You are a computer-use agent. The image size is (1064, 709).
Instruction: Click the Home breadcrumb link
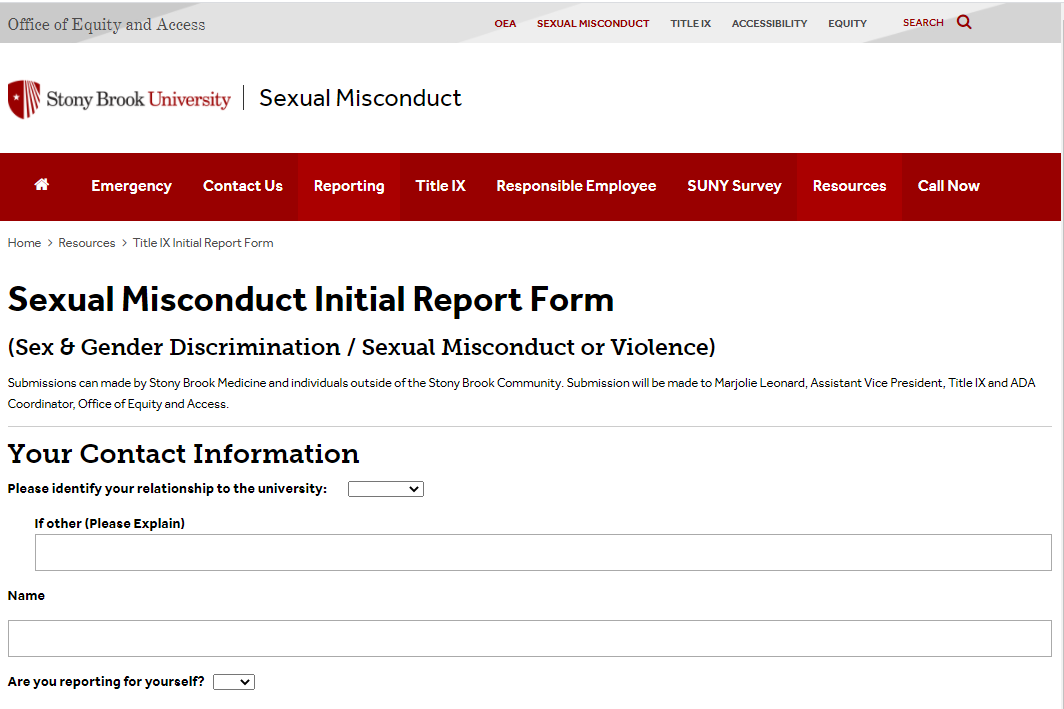[x=24, y=243]
